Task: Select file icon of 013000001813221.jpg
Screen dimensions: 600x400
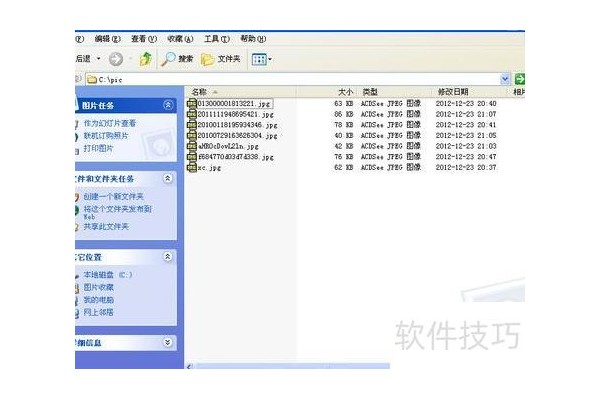Action: click(191, 103)
